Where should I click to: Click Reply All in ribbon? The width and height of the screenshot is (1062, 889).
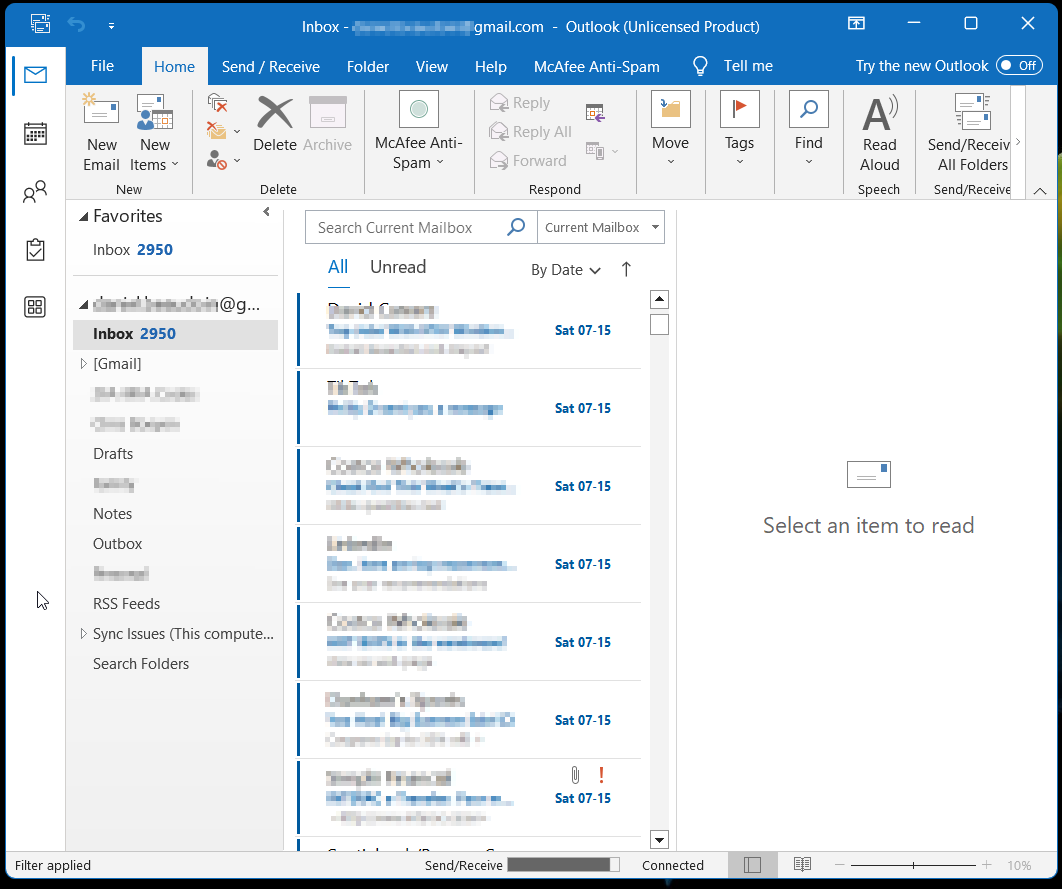(x=531, y=131)
